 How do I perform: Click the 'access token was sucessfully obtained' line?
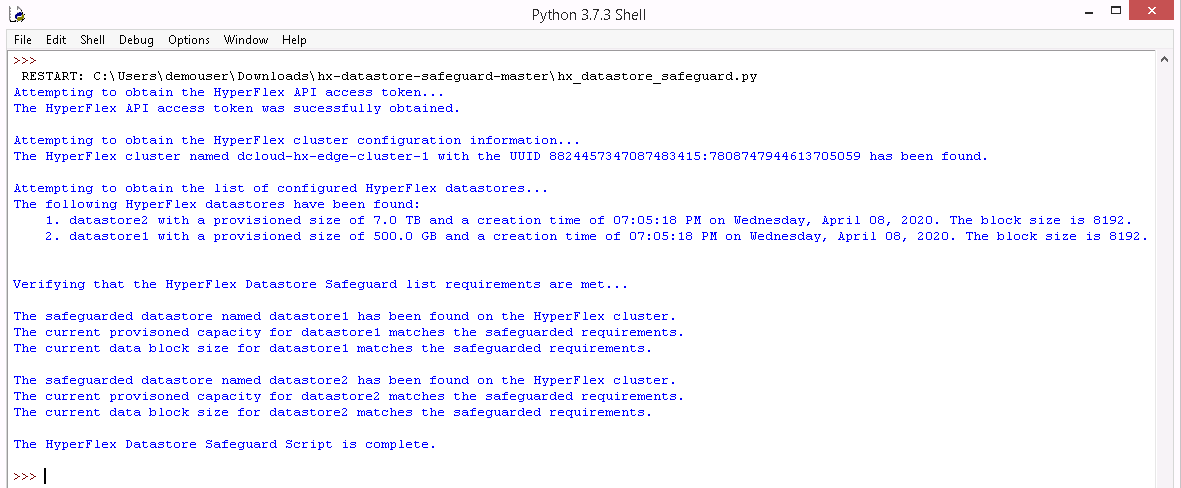click(237, 108)
